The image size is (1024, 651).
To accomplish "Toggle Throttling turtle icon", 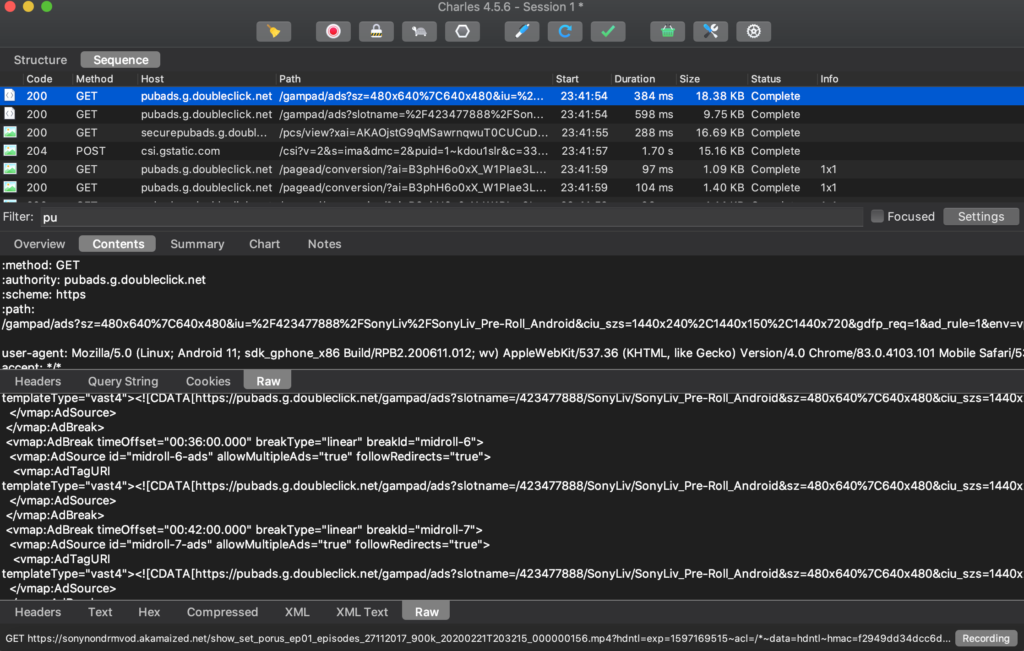I will pyautogui.click(x=419, y=31).
